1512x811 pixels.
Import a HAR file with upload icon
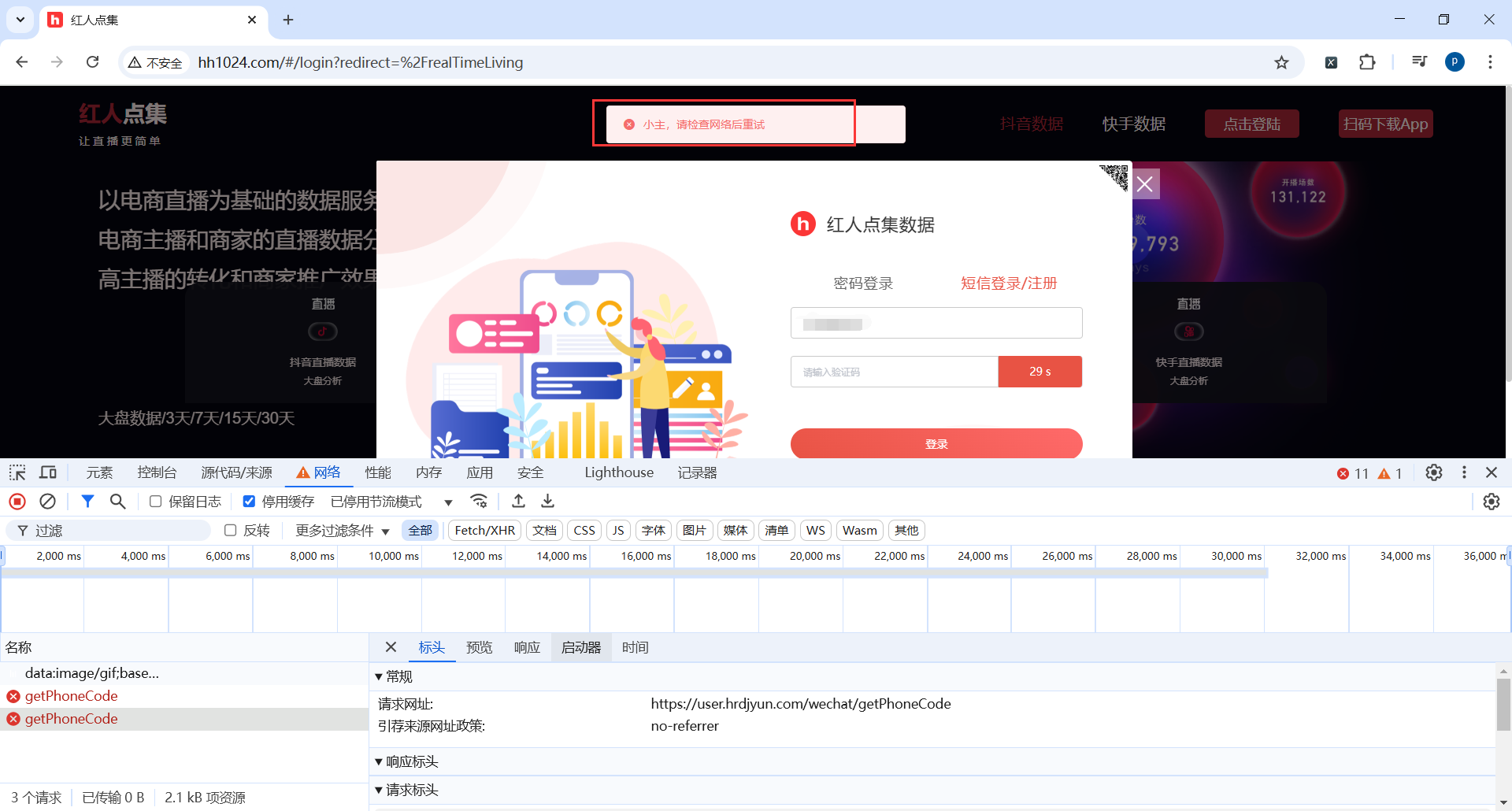click(x=518, y=502)
